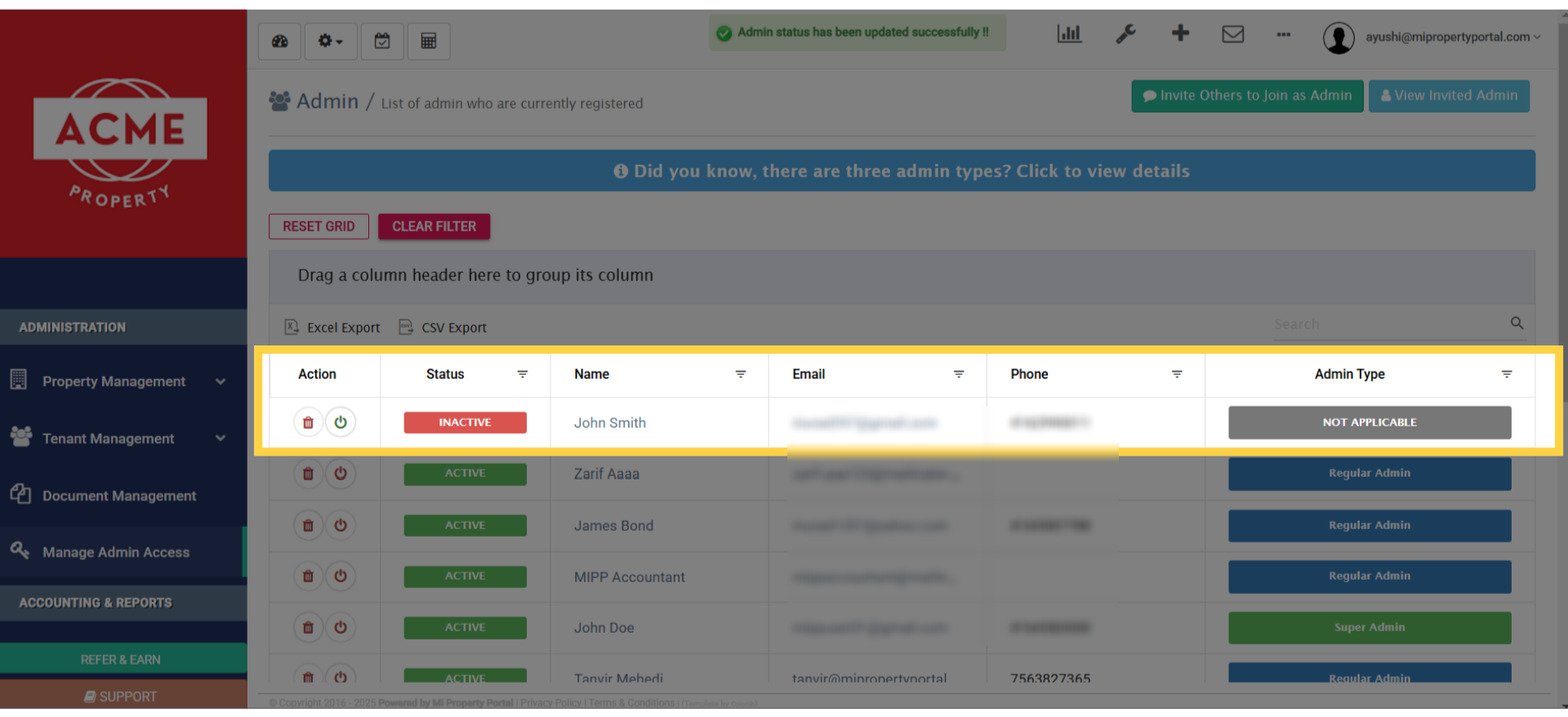Open Terms & Conditions footer link
The height and width of the screenshot is (717, 1568).
[x=631, y=703]
